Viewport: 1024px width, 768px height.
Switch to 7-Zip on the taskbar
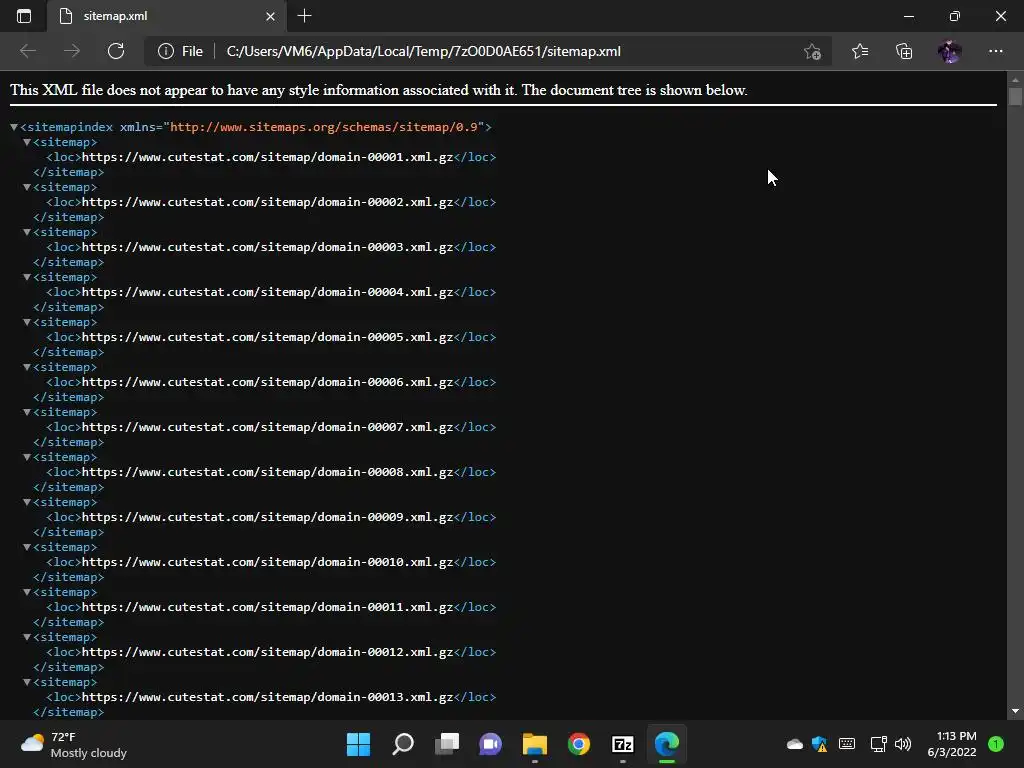[x=623, y=744]
